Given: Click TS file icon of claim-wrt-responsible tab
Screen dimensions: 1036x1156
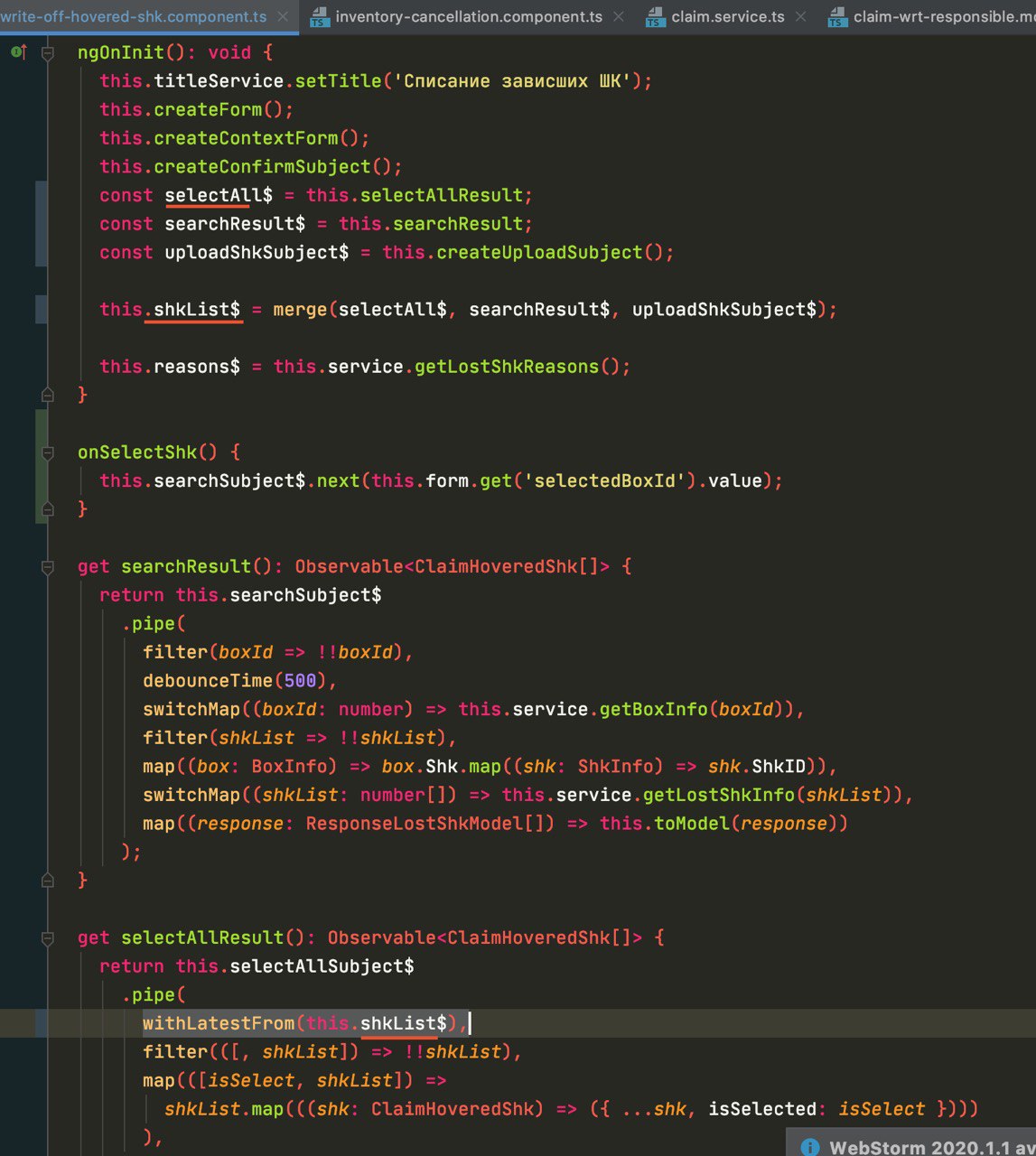Looking at the screenshot, I should 837,17.
